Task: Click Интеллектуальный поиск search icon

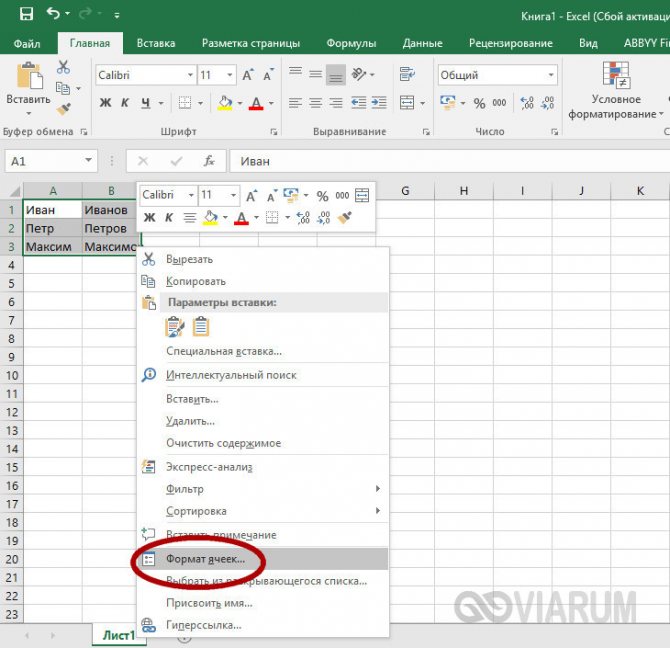Action: click(x=149, y=375)
